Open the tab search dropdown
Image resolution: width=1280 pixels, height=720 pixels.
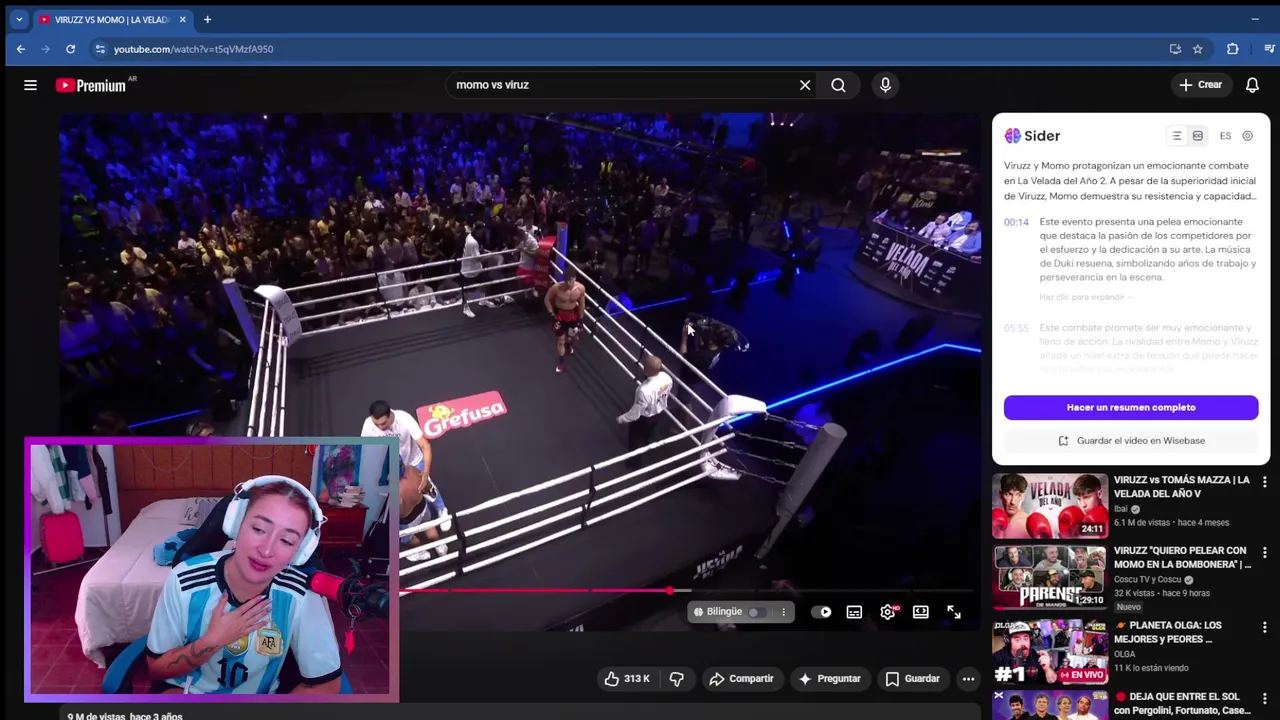[x=18, y=19]
